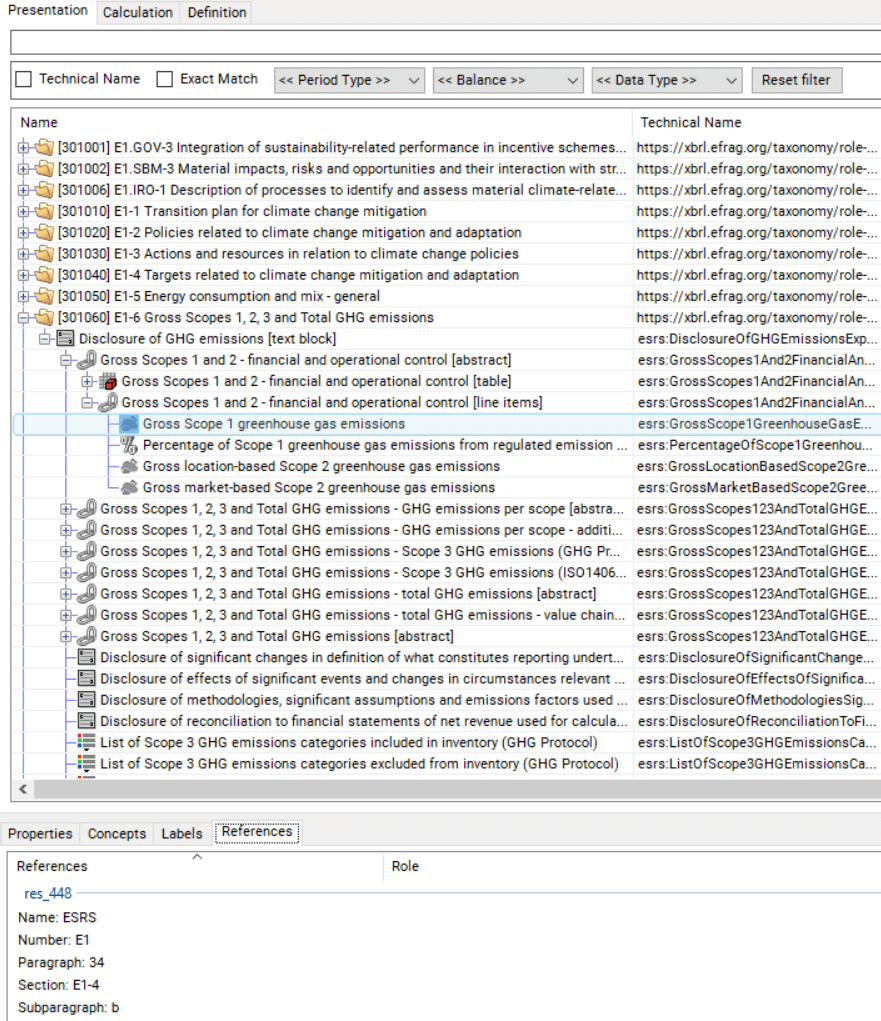Sort by the Name column header
This screenshot has height=1021, width=881.
322,122
